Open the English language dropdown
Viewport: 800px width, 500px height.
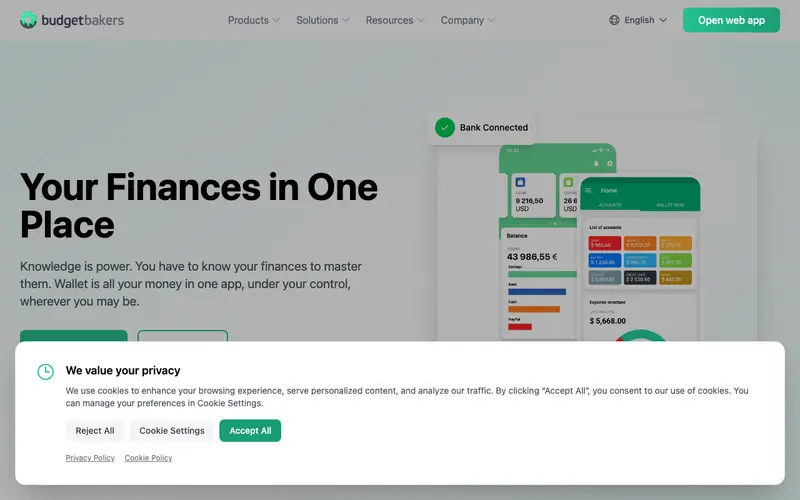coord(638,20)
